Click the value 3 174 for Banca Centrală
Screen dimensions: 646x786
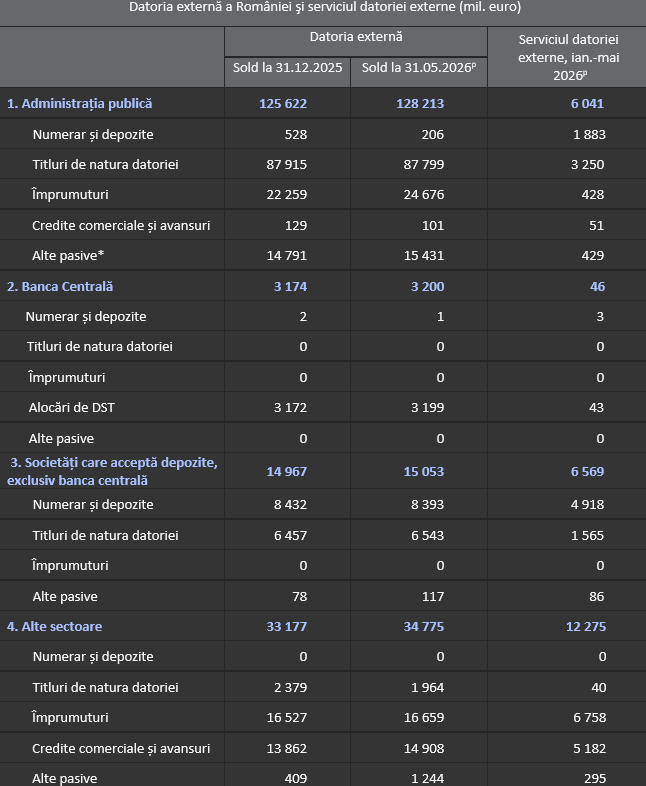click(x=290, y=286)
